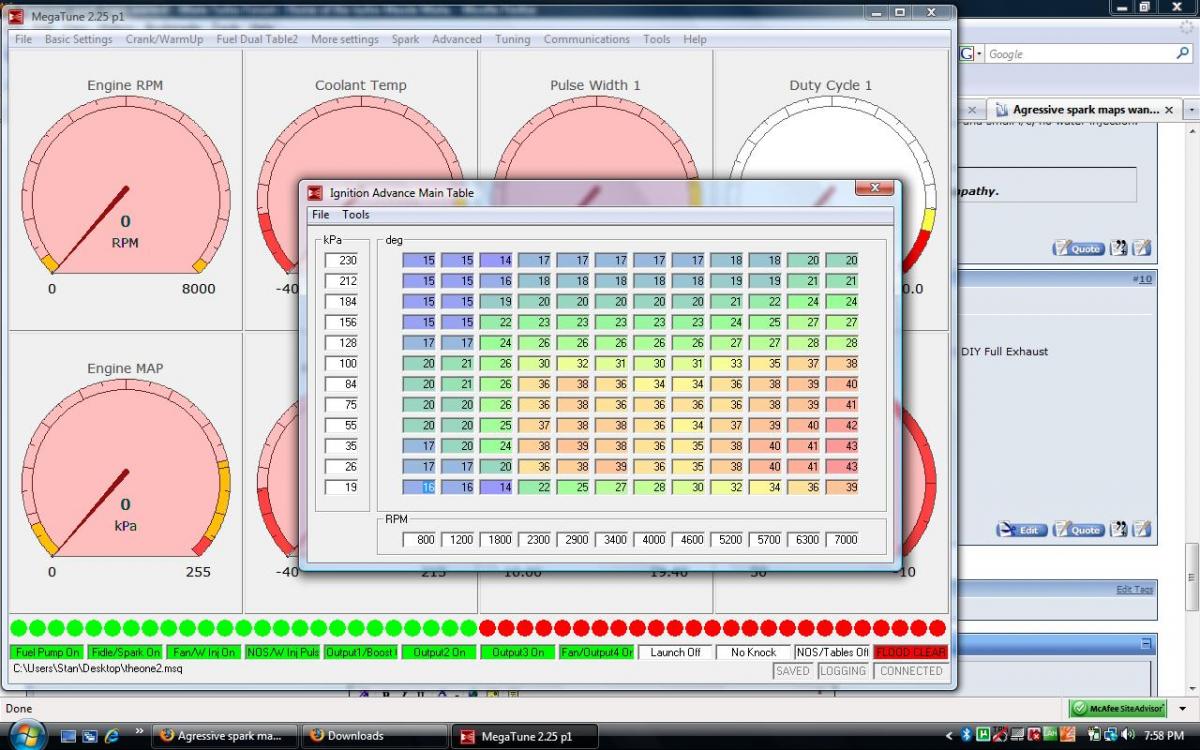Image resolution: width=1200 pixels, height=750 pixels.
Task: Click the 230 kPa bin input field
Action: (x=341, y=260)
